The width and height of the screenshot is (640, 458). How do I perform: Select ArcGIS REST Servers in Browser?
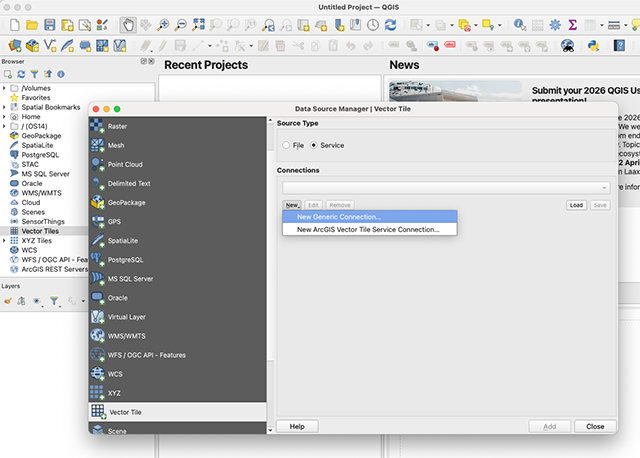54,269
